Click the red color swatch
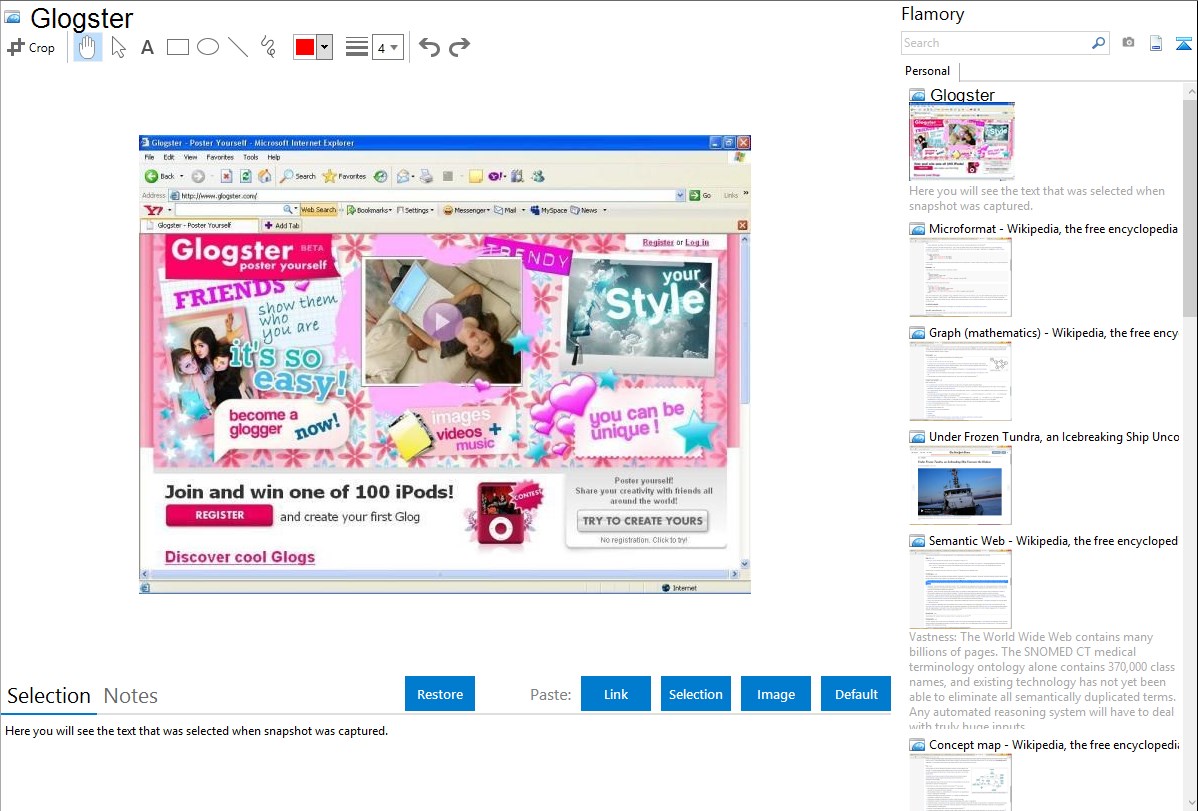 [305, 47]
